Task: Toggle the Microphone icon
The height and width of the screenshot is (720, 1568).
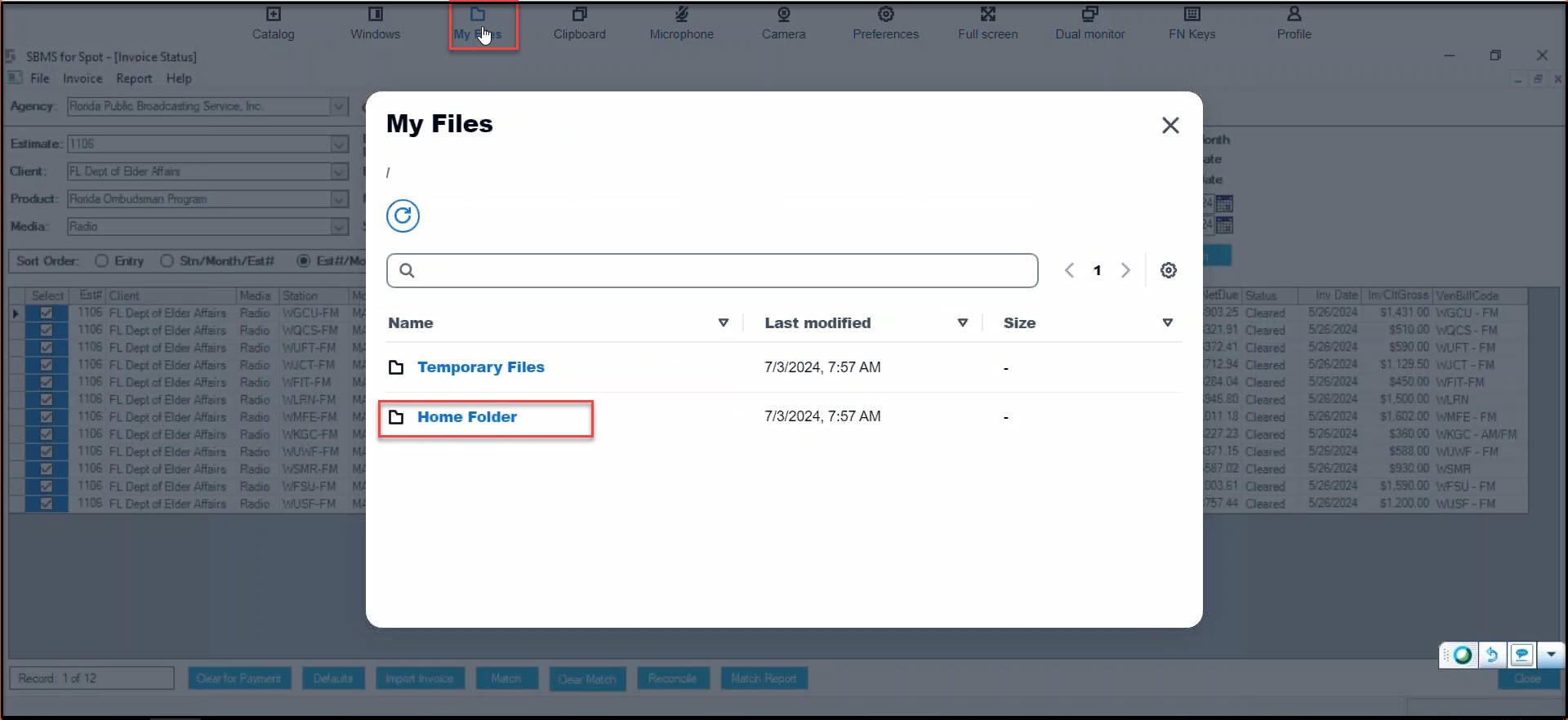Action: tap(682, 15)
